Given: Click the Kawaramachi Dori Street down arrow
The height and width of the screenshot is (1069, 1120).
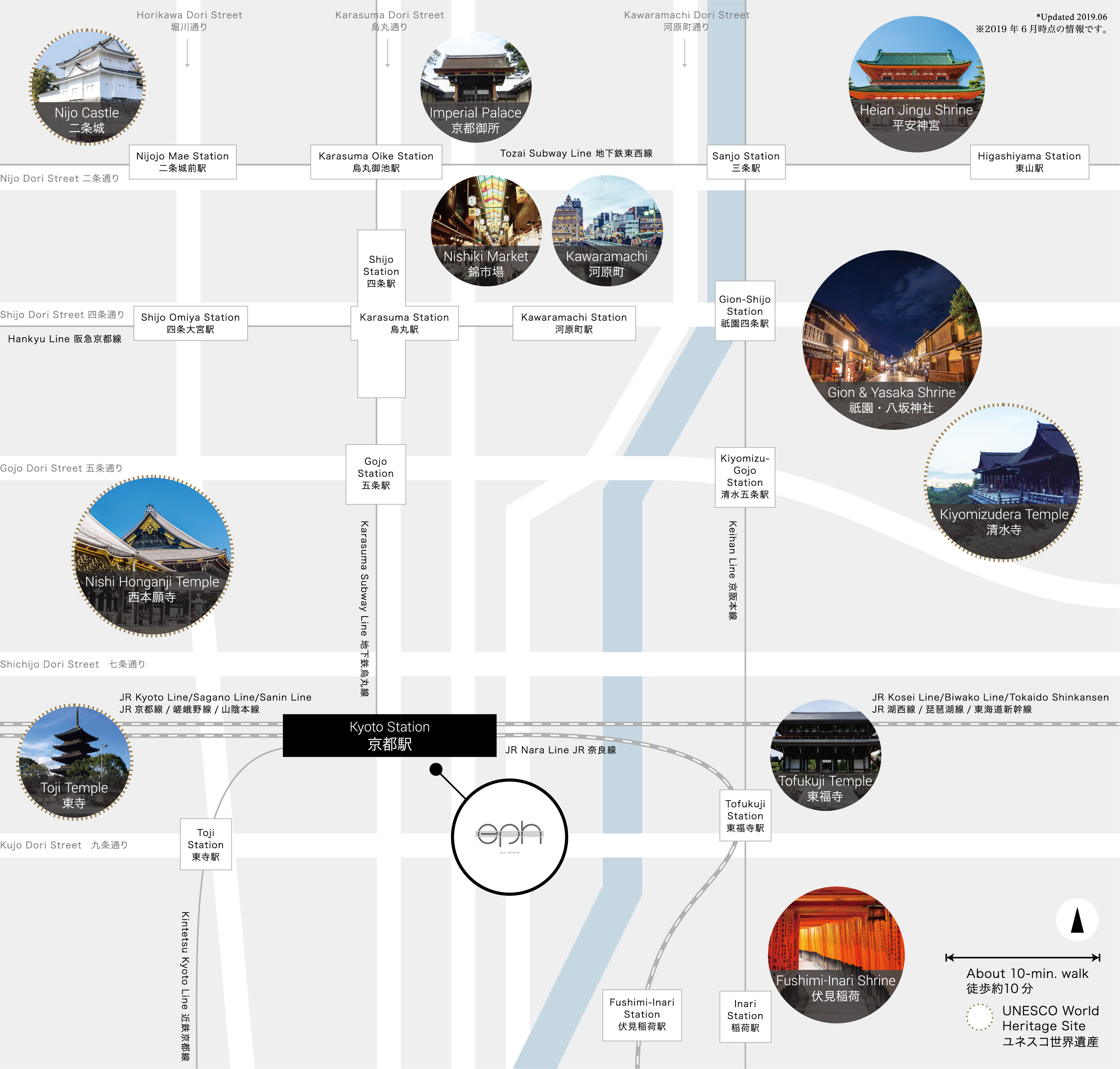Looking at the screenshot, I should (685, 53).
